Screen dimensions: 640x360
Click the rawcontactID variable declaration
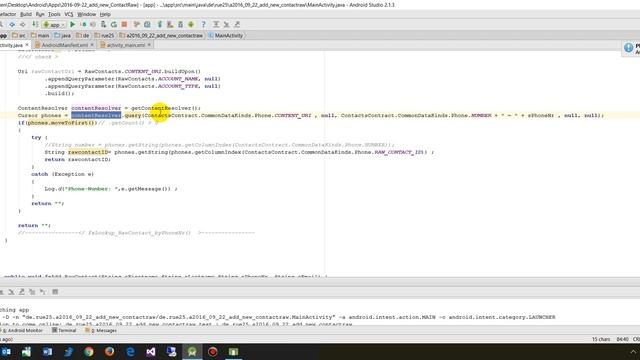point(88,152)
